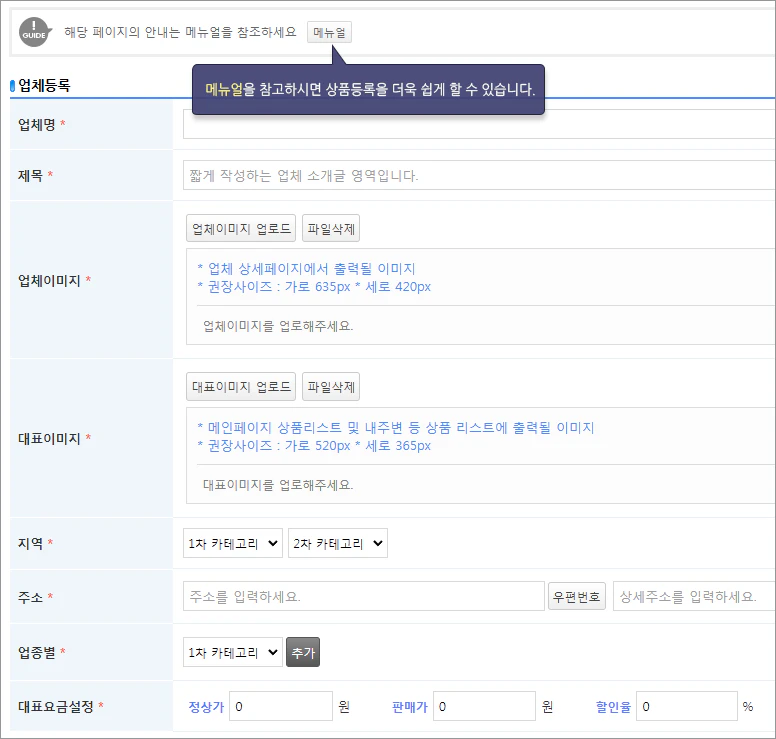
Task: Click the 업체등록 section heading
Action: point(44,85)
